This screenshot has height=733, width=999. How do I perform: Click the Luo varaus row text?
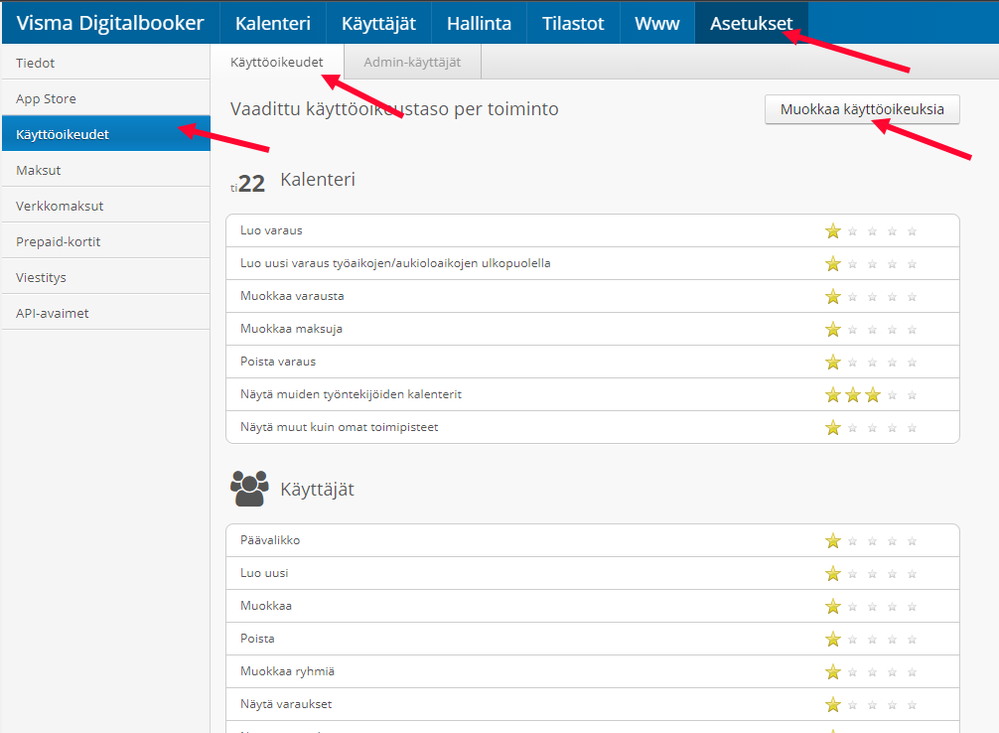point(271,231)
